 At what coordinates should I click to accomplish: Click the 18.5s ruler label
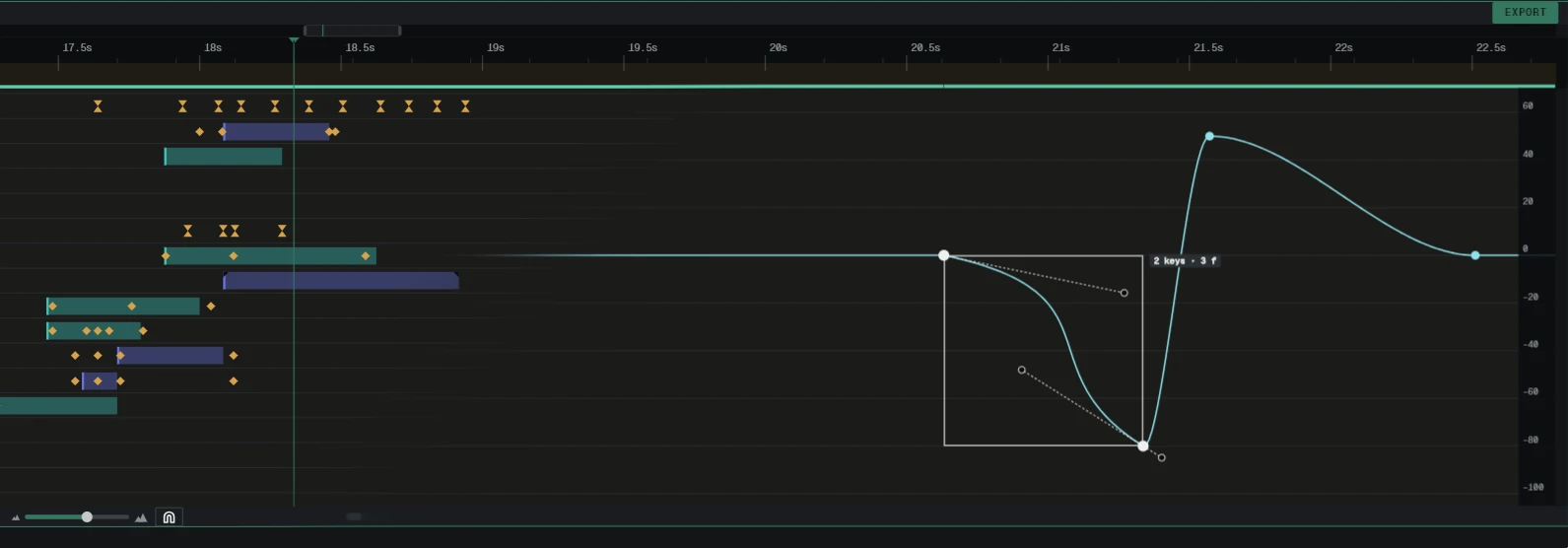360,47
